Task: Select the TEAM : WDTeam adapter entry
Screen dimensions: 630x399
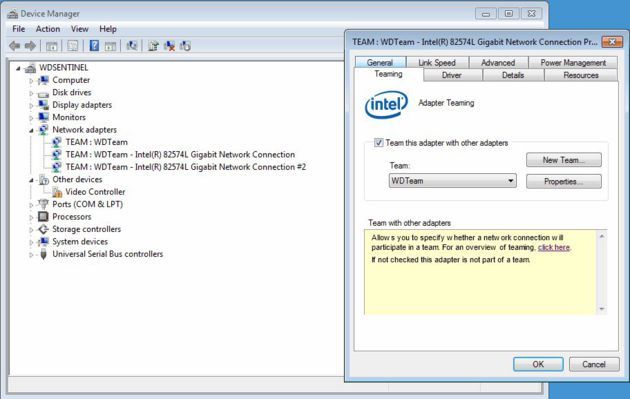Action: click(x=96, y=142)
